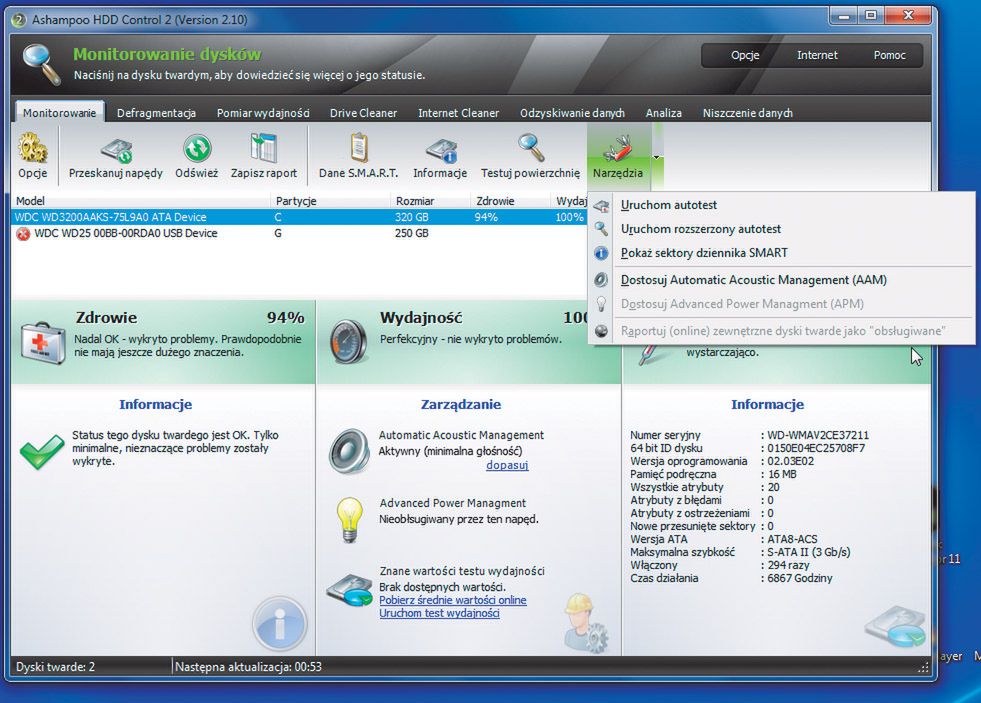This screenshot has width=981, height=703.
Task: Click the window resize grip in the status bar
Action: (x=923, y=668)
